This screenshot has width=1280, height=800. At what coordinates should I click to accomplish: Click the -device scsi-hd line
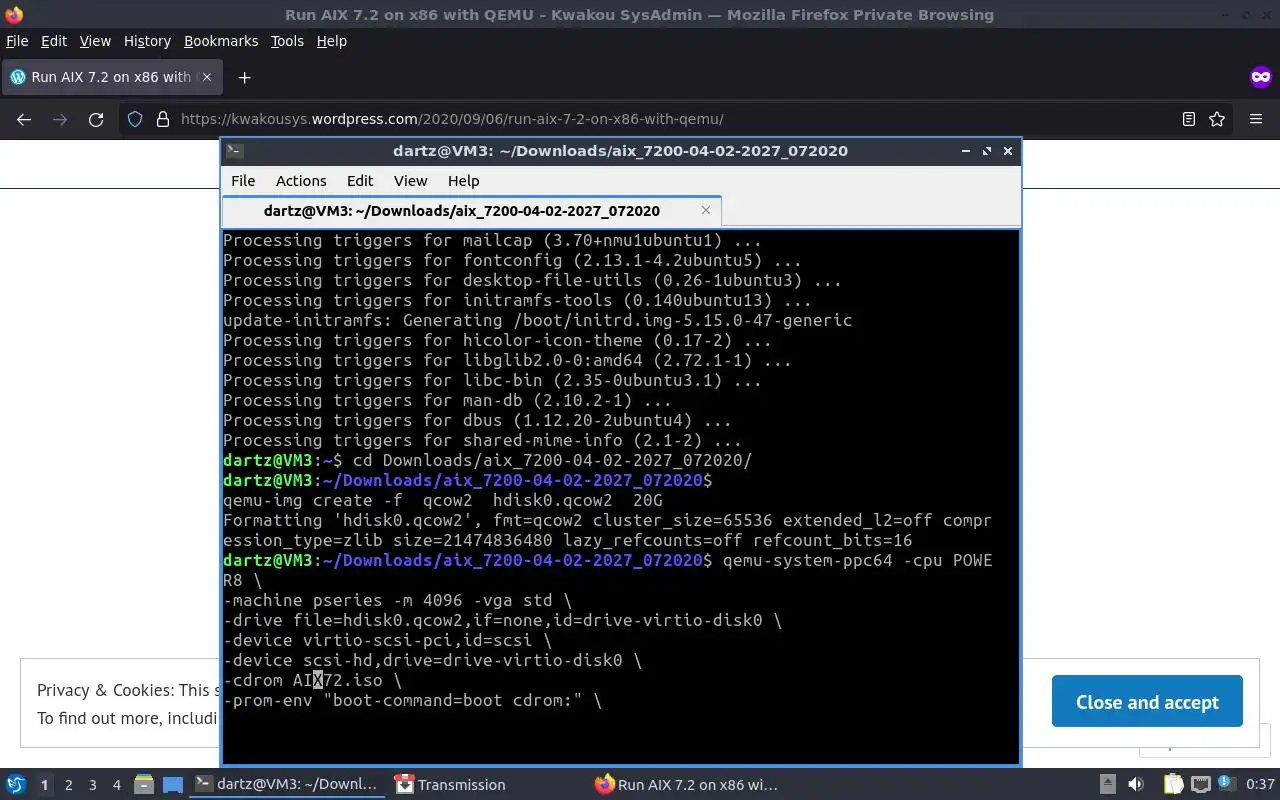(432, 660)
